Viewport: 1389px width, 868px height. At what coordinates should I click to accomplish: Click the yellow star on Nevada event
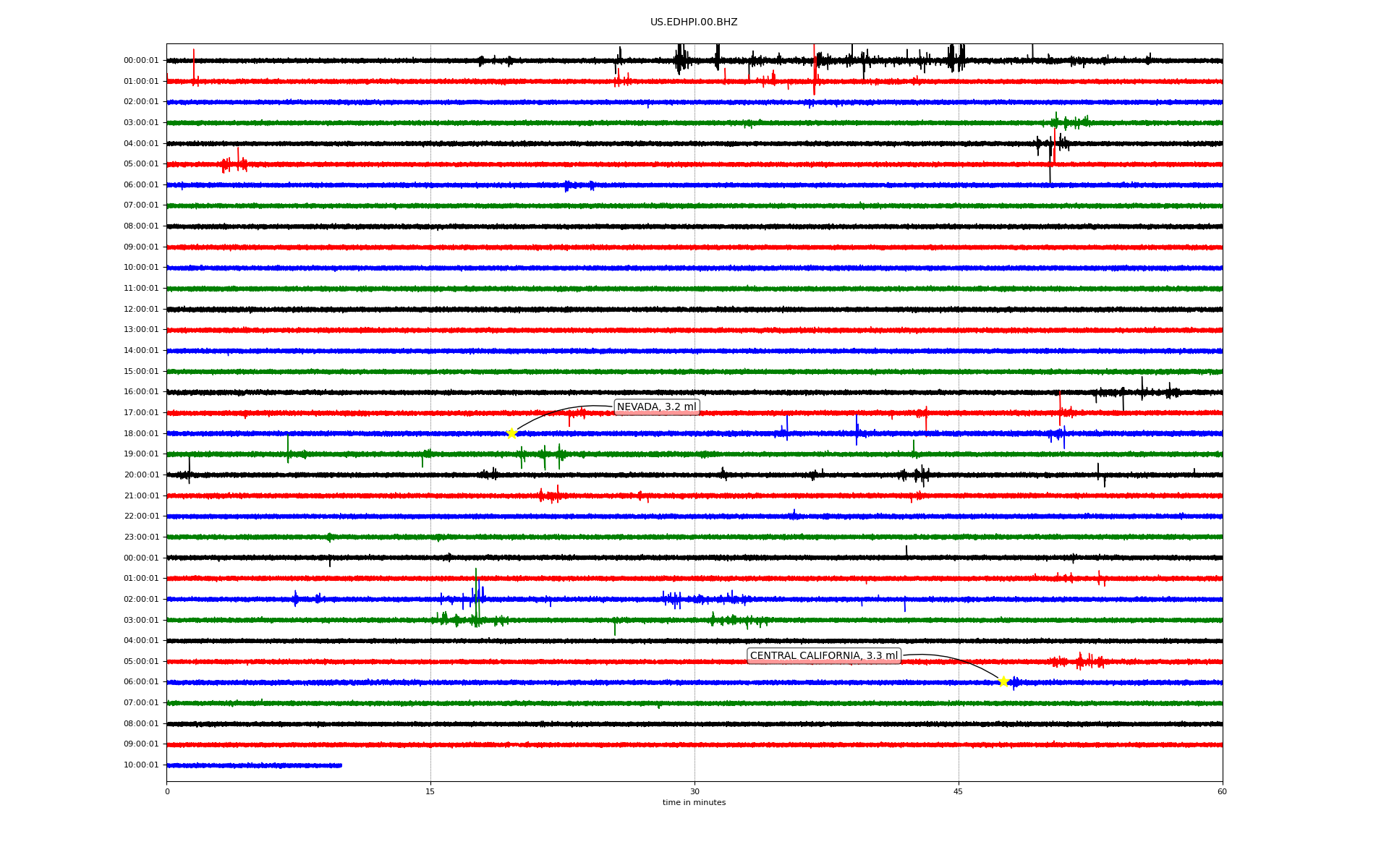[x=511, y=433]
